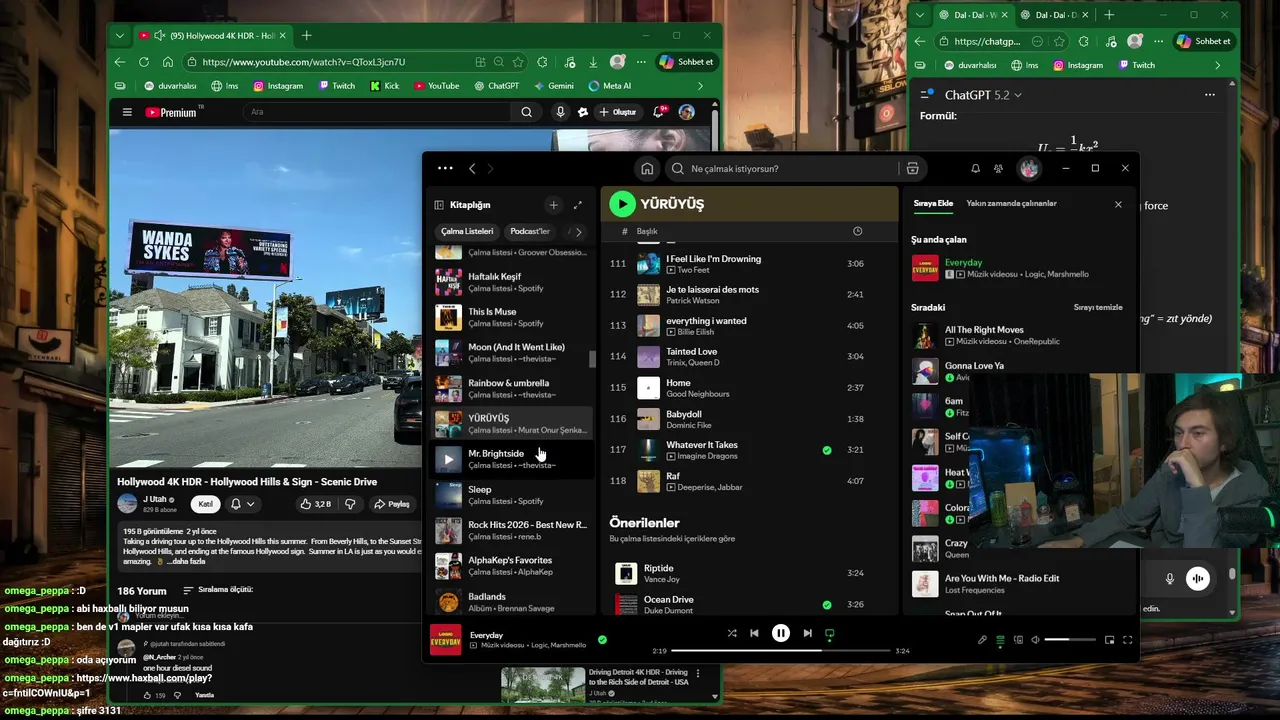This screenshot has height=720, width=1280.
Task: Pause the current Spotify track
Action: pyautogui.click(x=781, y=633)
